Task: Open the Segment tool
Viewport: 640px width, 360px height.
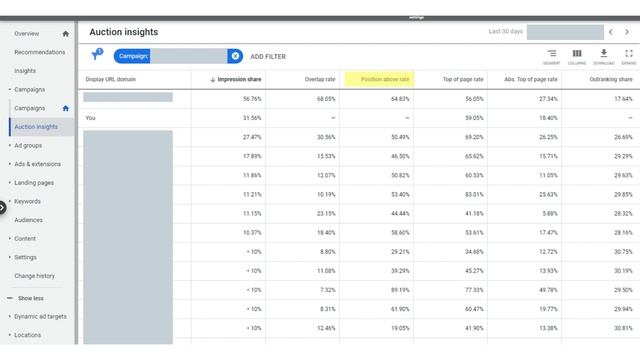Action: coord(551,57)
